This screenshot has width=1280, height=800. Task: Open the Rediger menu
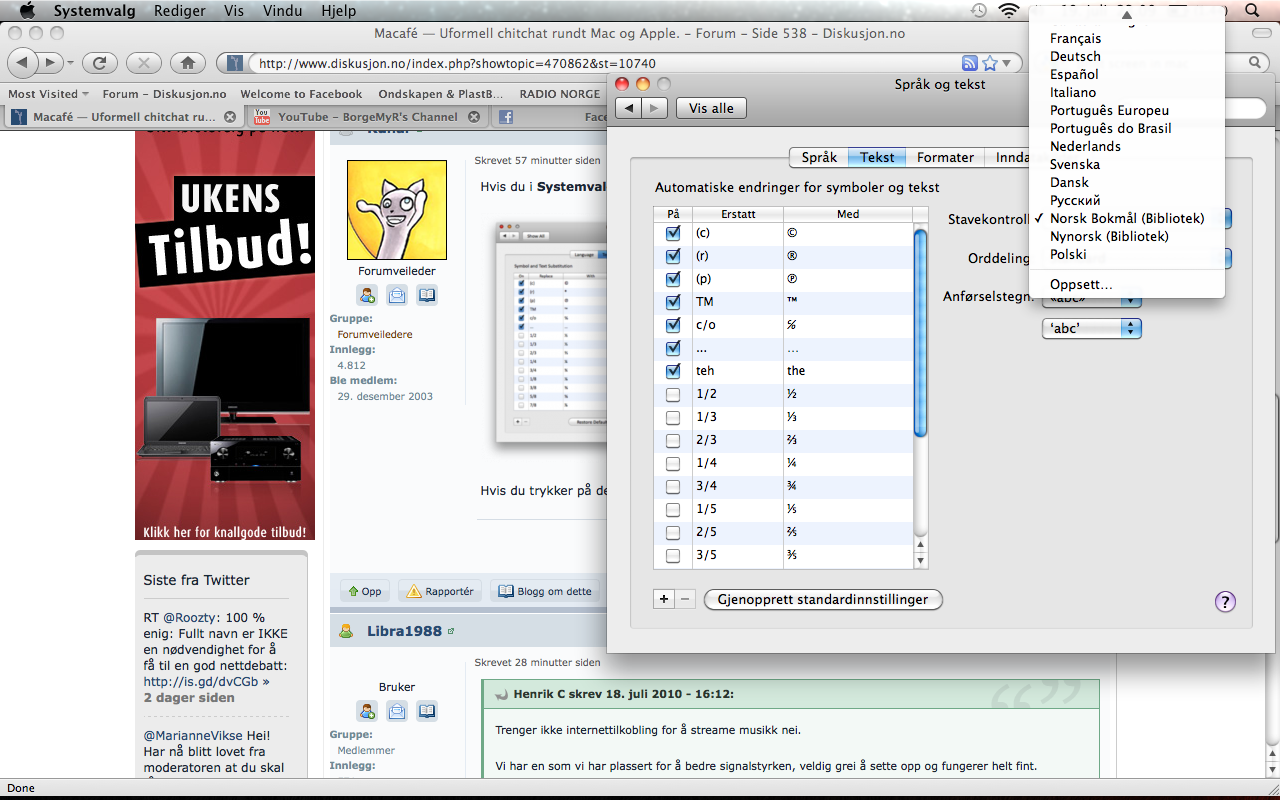(x=180, y=11)
